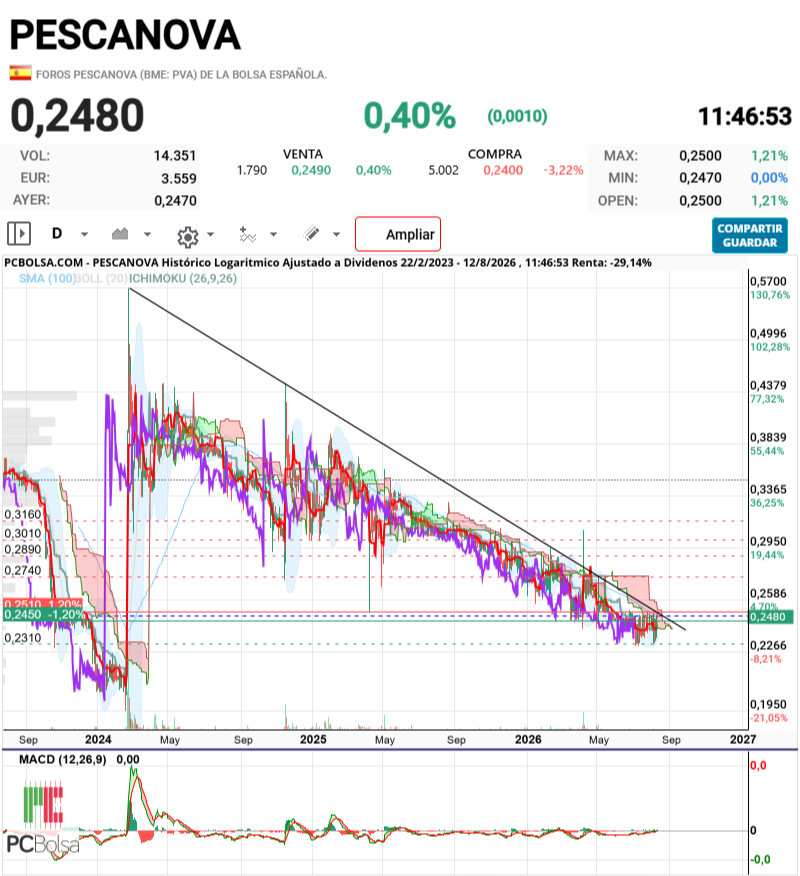This screenshot has height=876, width=800.
Task: Click the current price 0,2480 heading
Action: click(77, 116)
